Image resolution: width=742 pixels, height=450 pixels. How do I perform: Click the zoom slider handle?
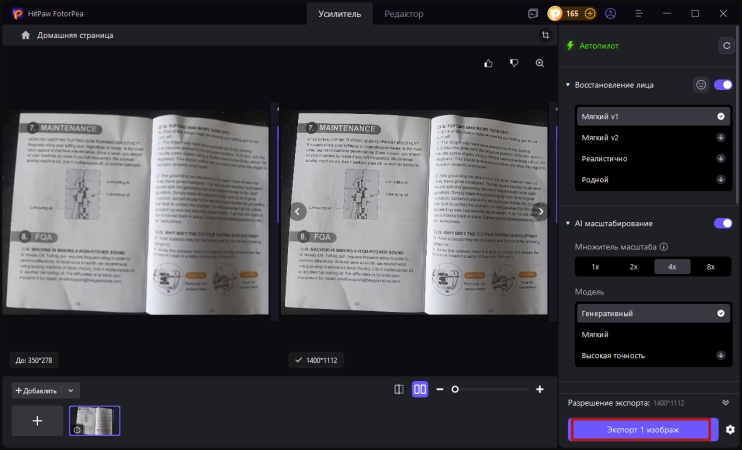(455, 389)
